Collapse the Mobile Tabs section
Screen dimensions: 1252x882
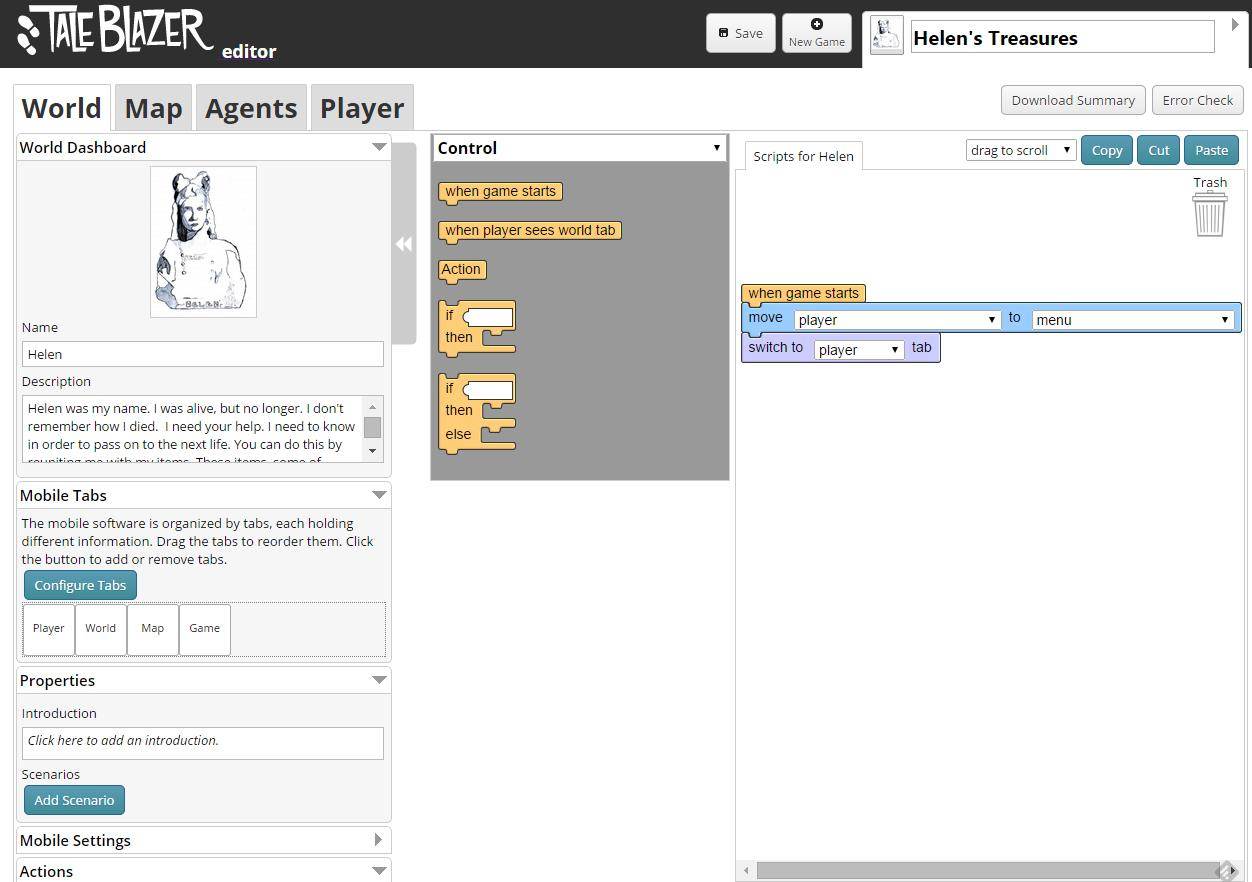coord(379,495)
